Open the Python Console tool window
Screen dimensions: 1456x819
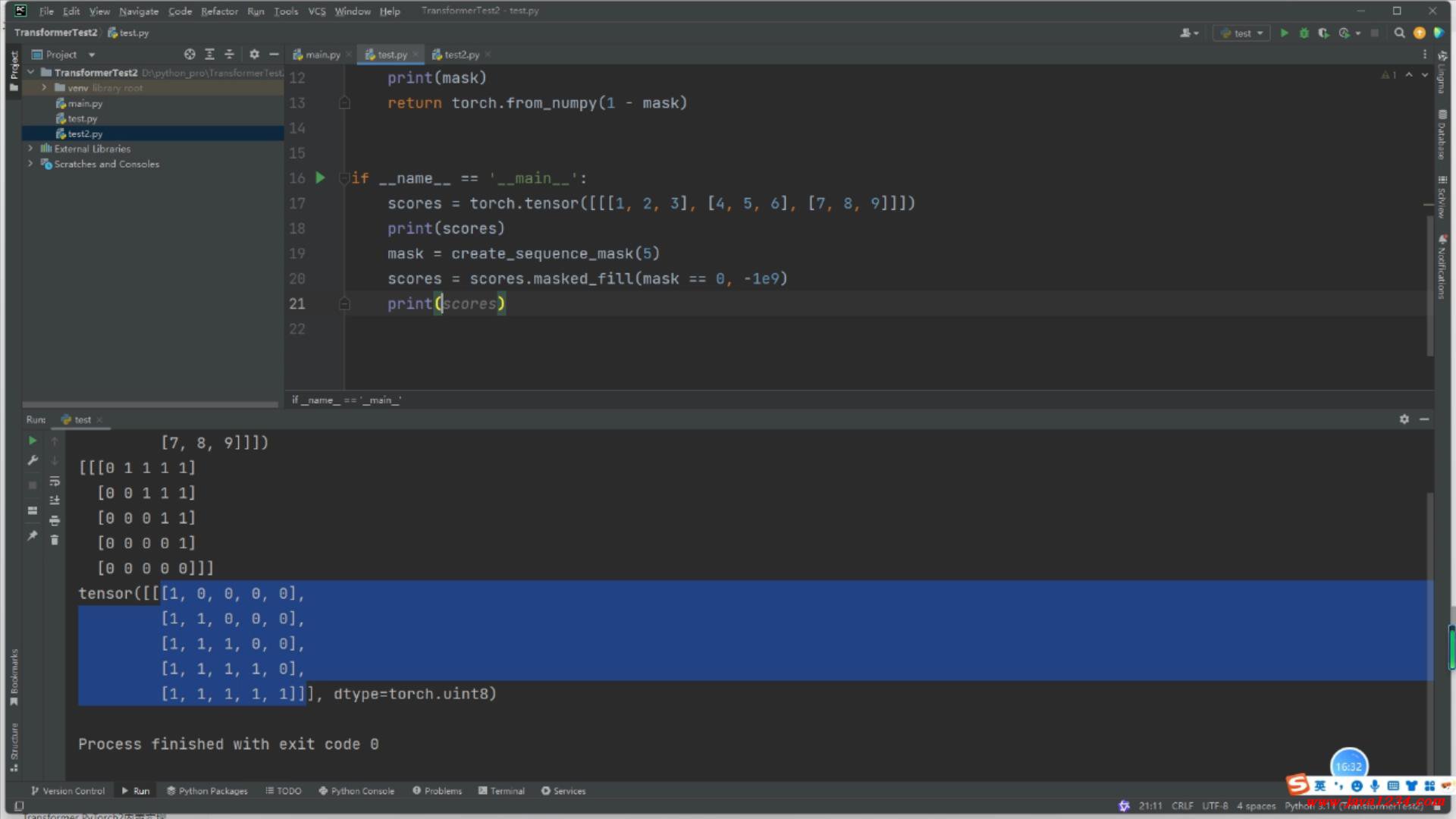pos(356,791)
